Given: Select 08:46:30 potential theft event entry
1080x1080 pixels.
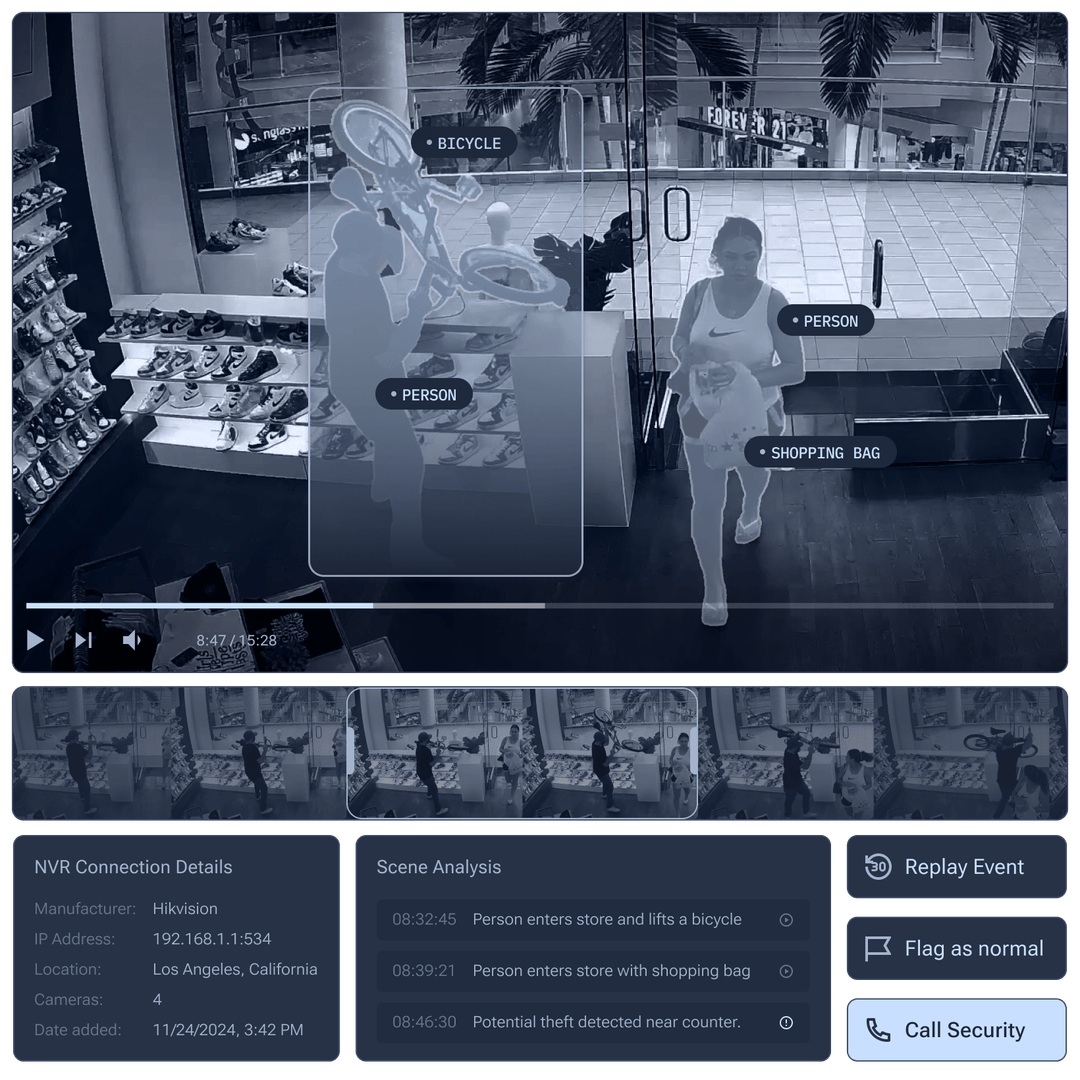Looking at the screenshot, I should pyautogui.click(x=592, y=1023).
